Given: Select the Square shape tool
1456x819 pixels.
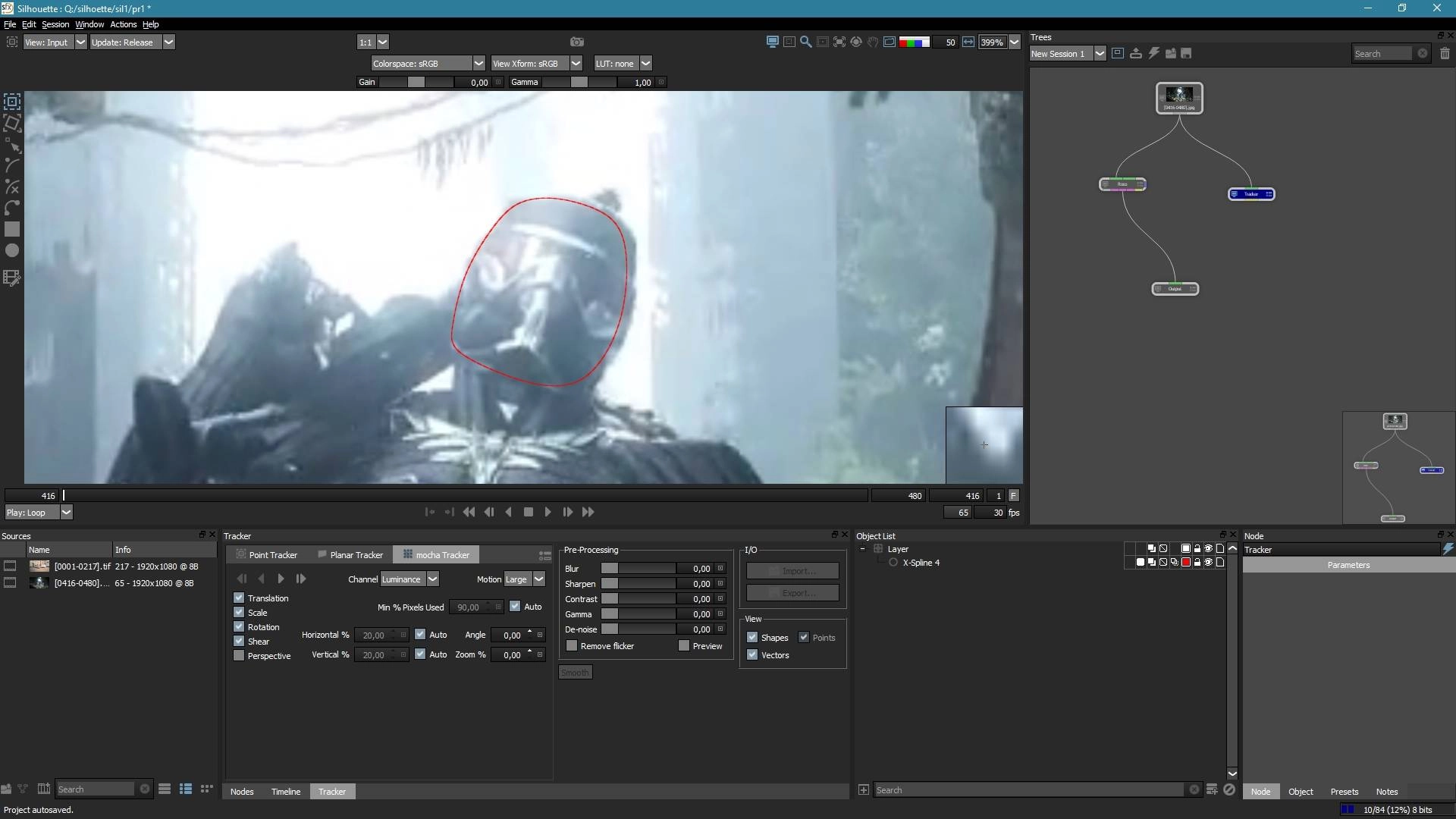Looking at the screenshot, I should pyautogui.click(x=12, y=229).
